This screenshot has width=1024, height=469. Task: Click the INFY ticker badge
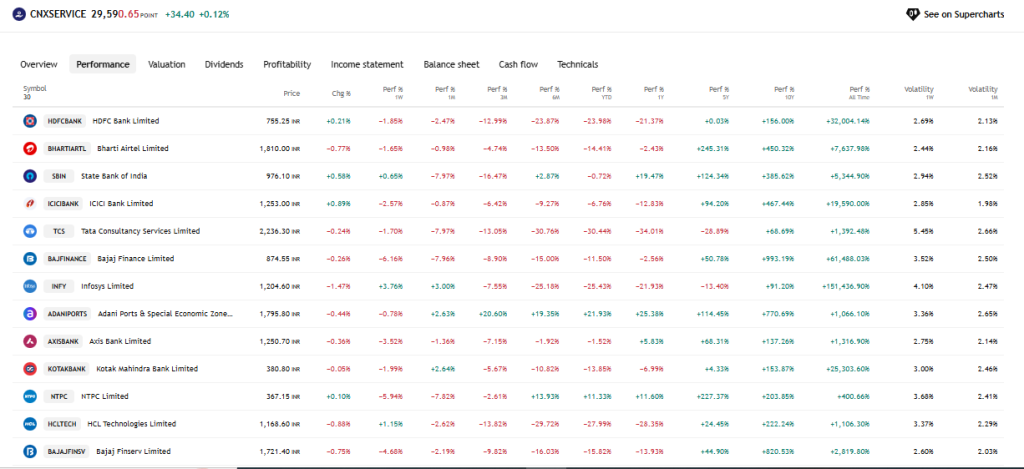(x=59, y=286)
